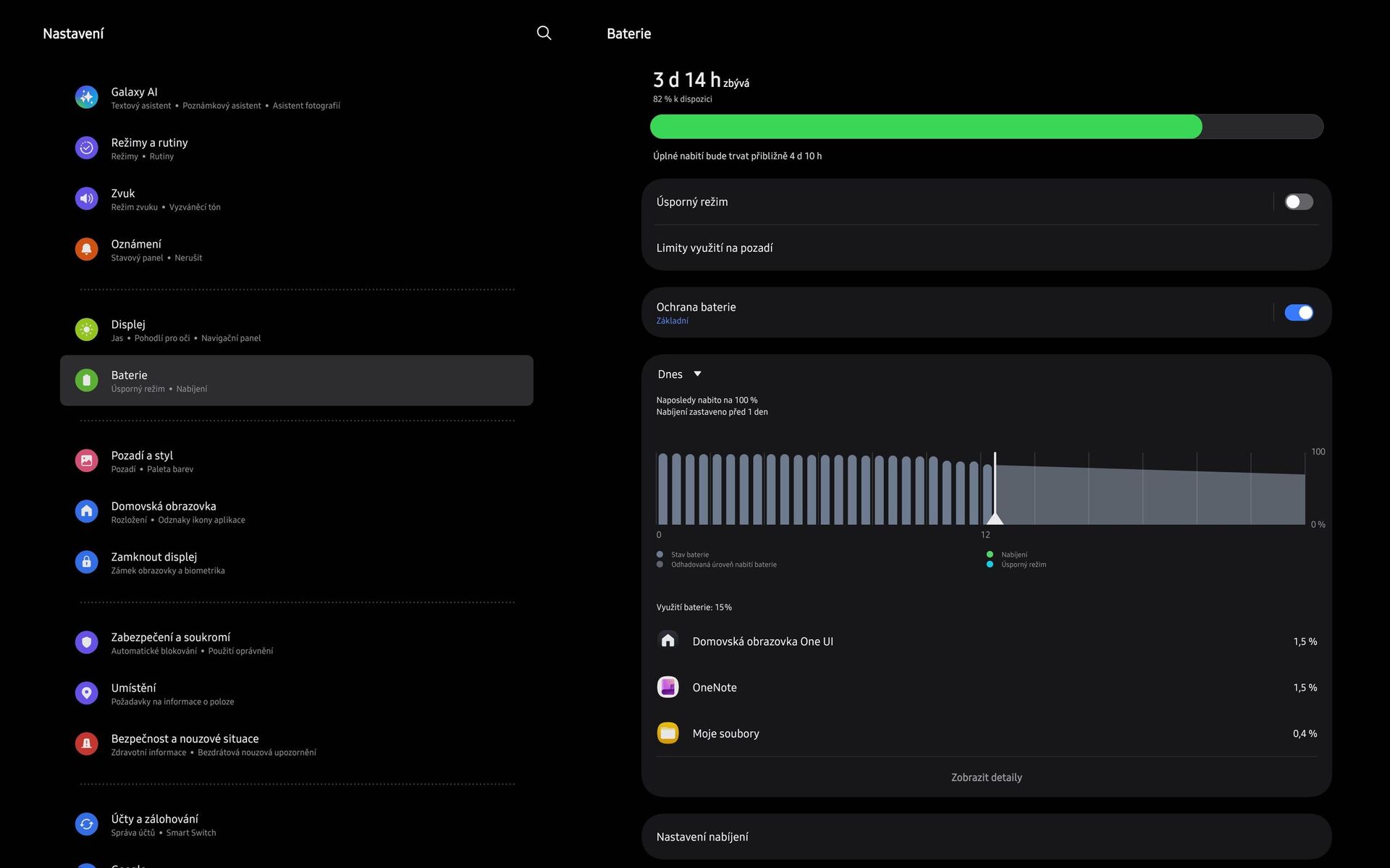Open the Displej brightness icon
This screenshot has width=1390, height=868.
86,329
